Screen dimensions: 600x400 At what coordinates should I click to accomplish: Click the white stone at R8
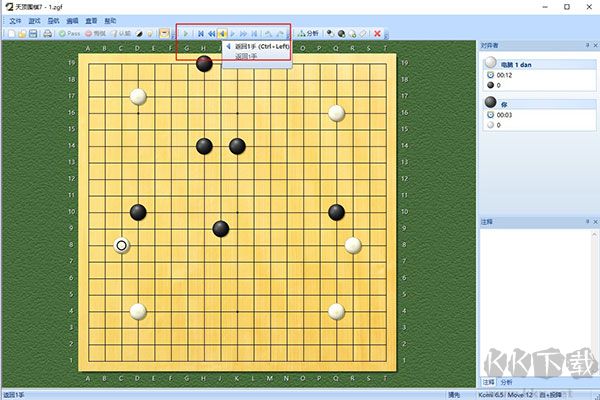pos(353,245)
